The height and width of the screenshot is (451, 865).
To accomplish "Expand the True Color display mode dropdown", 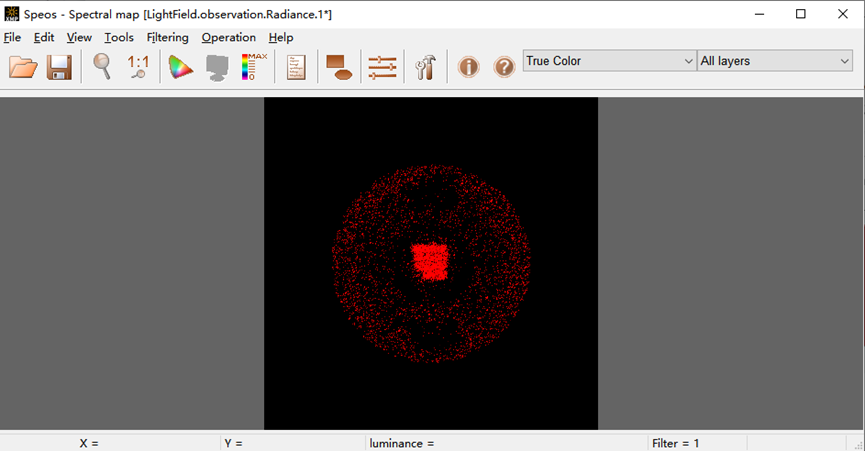I will [x=609, y=61].
